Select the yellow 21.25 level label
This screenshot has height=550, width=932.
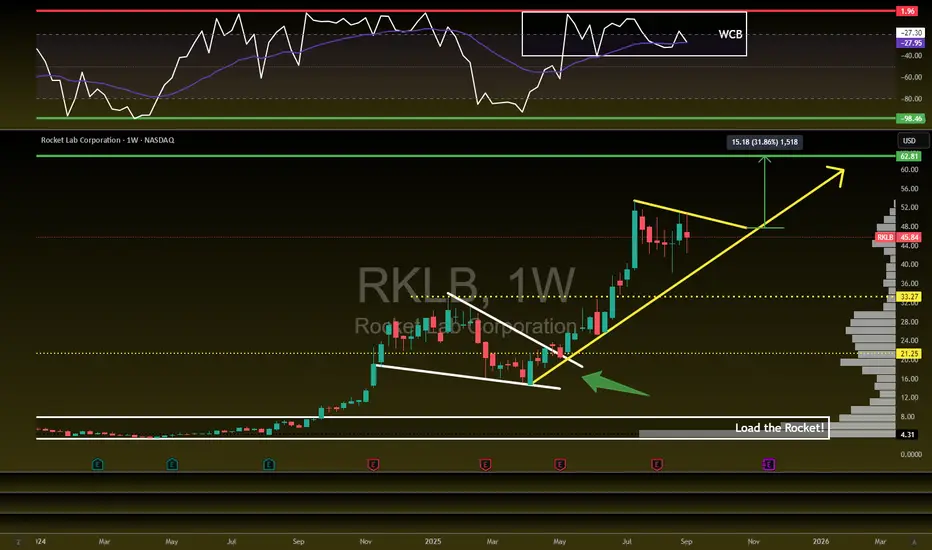click(909, 354)
